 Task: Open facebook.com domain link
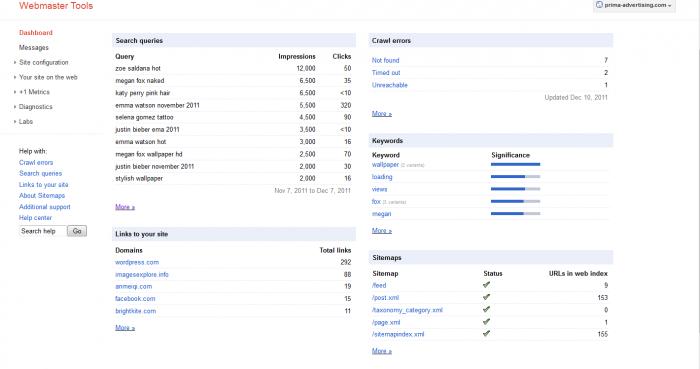tap(135, 299)
